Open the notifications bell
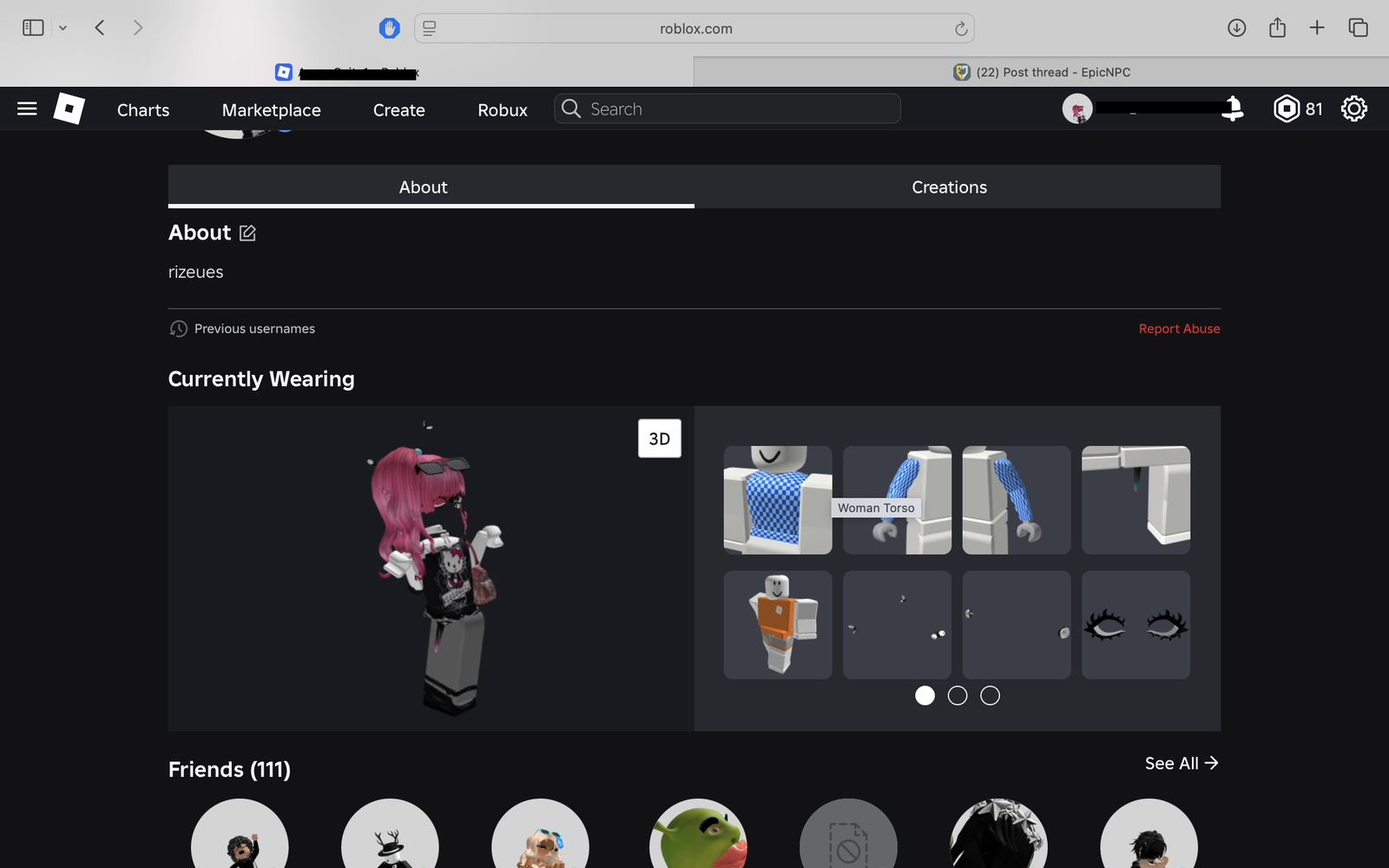Screen dimensions: 1389x868 click(1233, 108)
